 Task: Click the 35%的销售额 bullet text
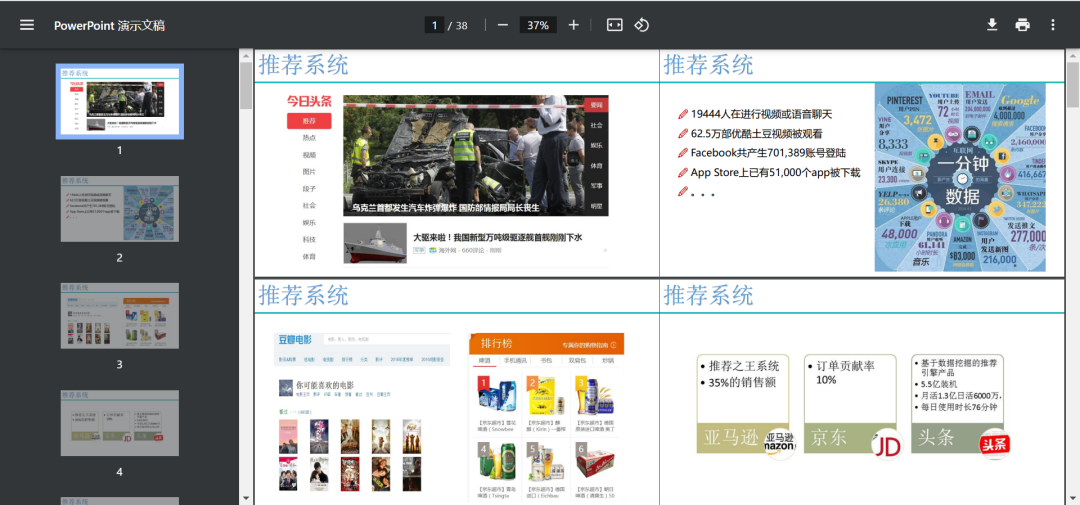pos(742,382)
